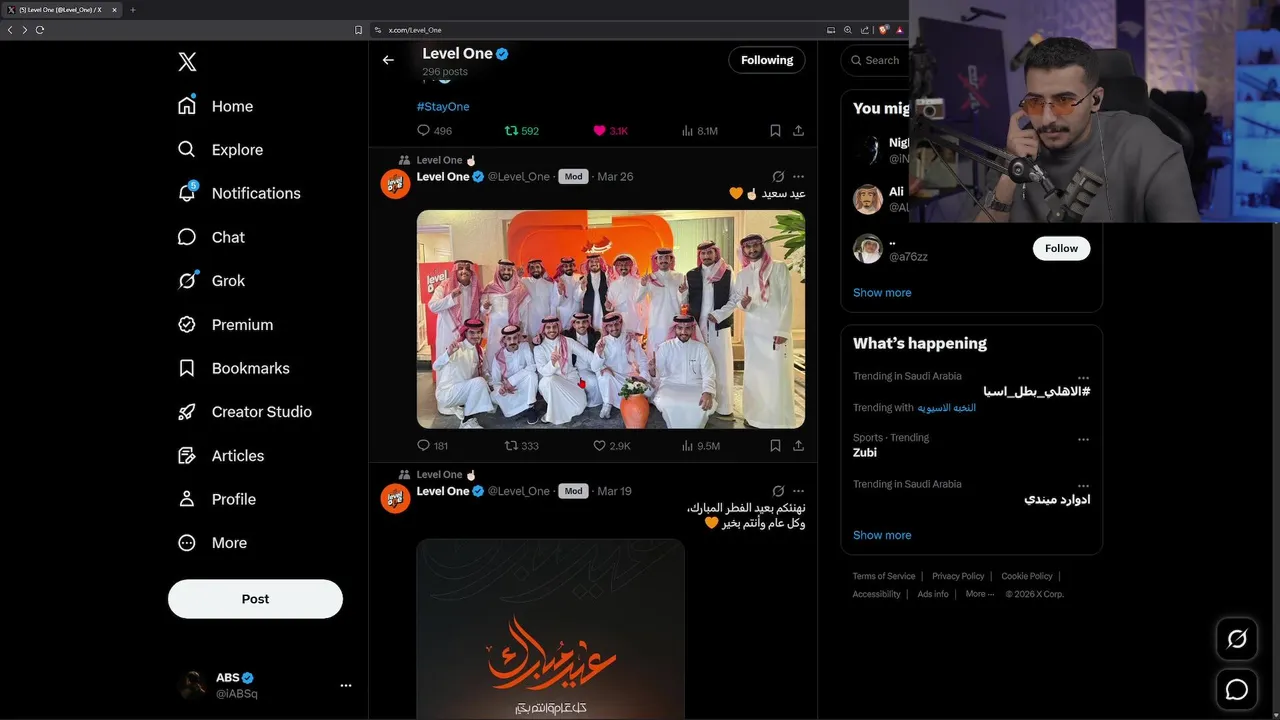Open Articles from the sidebar
Screen dimensions: 1280x720
coord(221,456)
